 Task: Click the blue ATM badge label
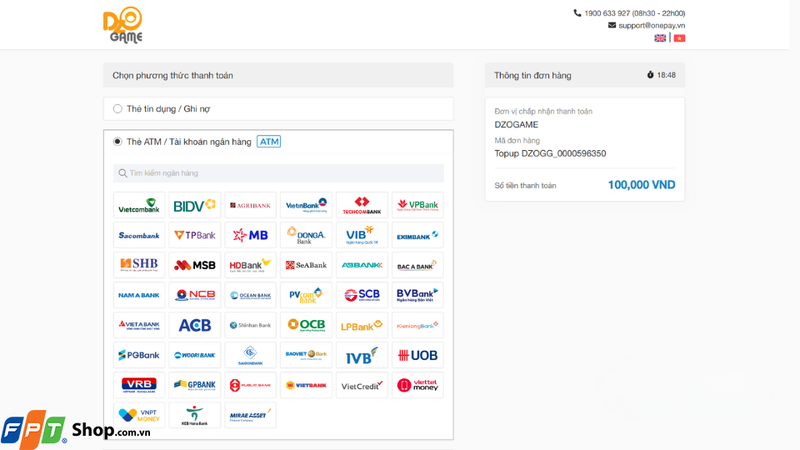(x=269, y=141)
